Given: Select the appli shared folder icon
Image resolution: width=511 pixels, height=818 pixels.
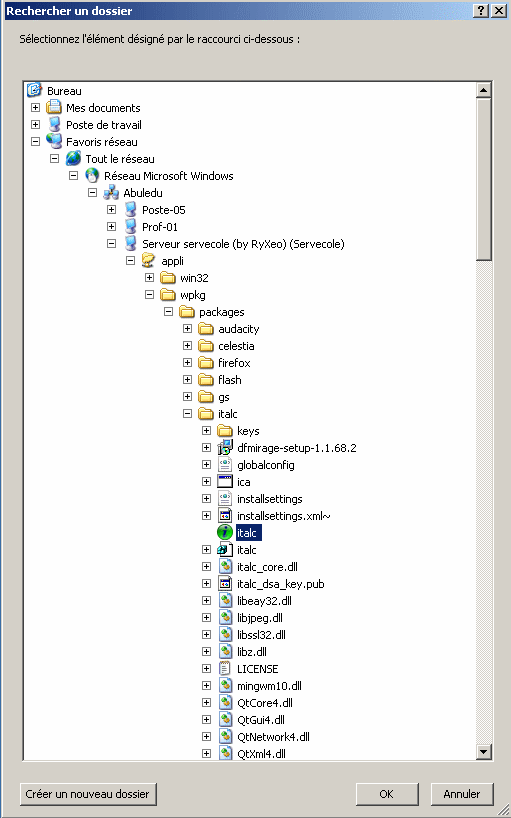Looking at the screenshot, I should click(x=149, y=261).
